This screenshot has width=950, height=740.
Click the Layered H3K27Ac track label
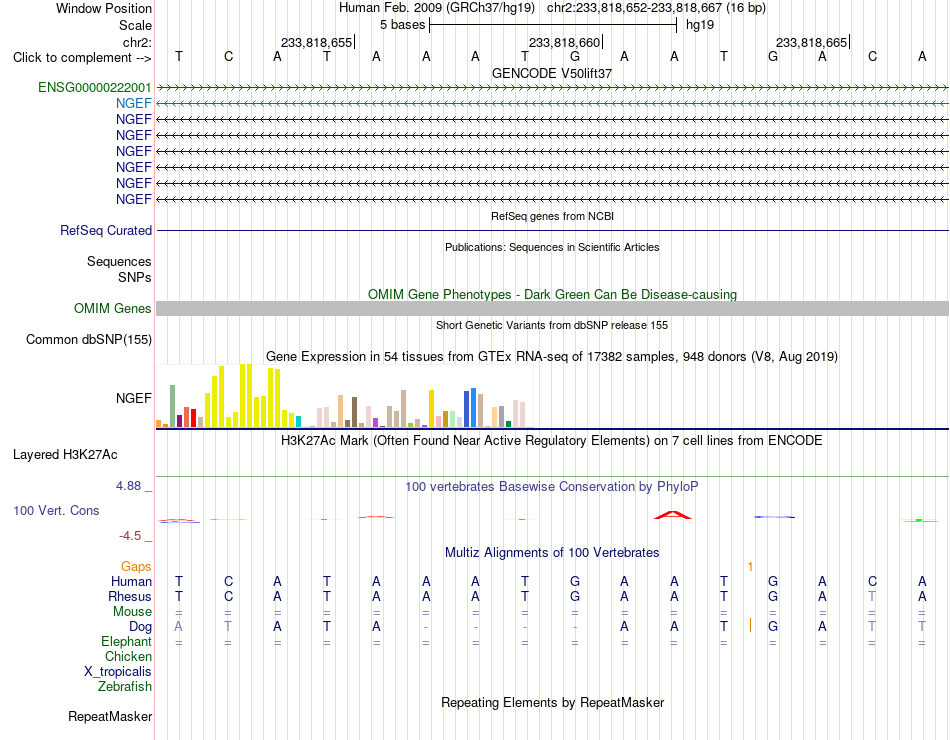pyautogui.click(x=65, y=455)
